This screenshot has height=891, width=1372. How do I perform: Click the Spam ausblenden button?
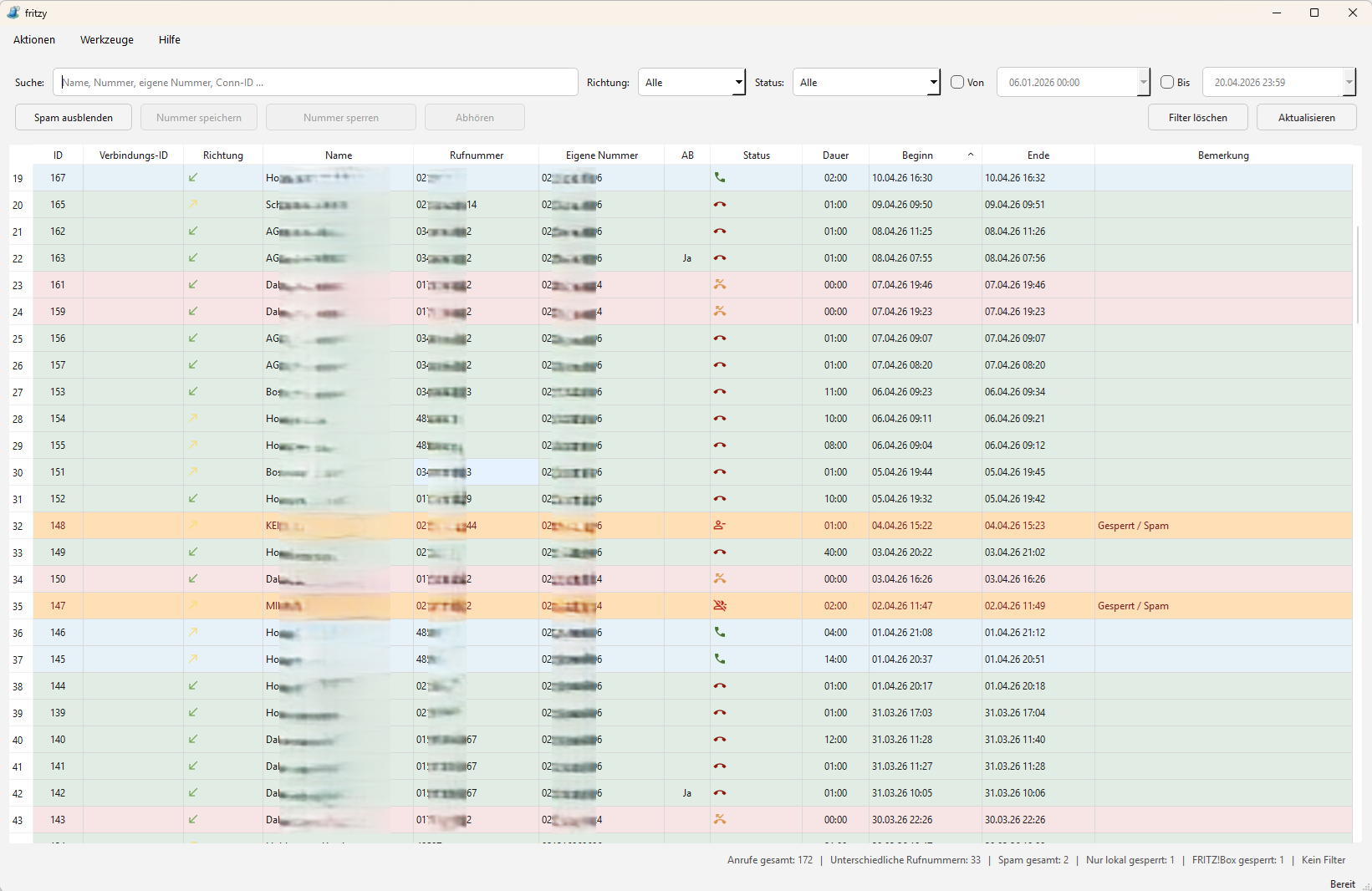[74, 118]
